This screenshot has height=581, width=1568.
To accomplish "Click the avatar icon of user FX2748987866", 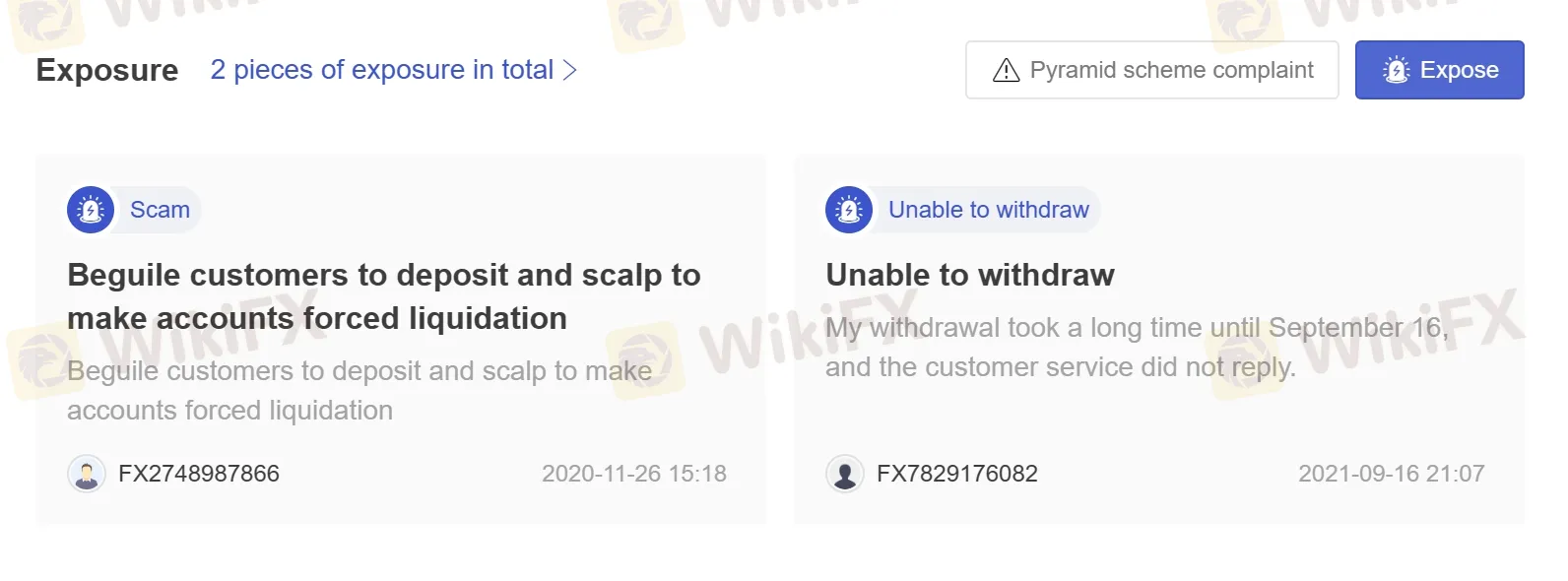I will pyautogui.click(x=87, y=473).
